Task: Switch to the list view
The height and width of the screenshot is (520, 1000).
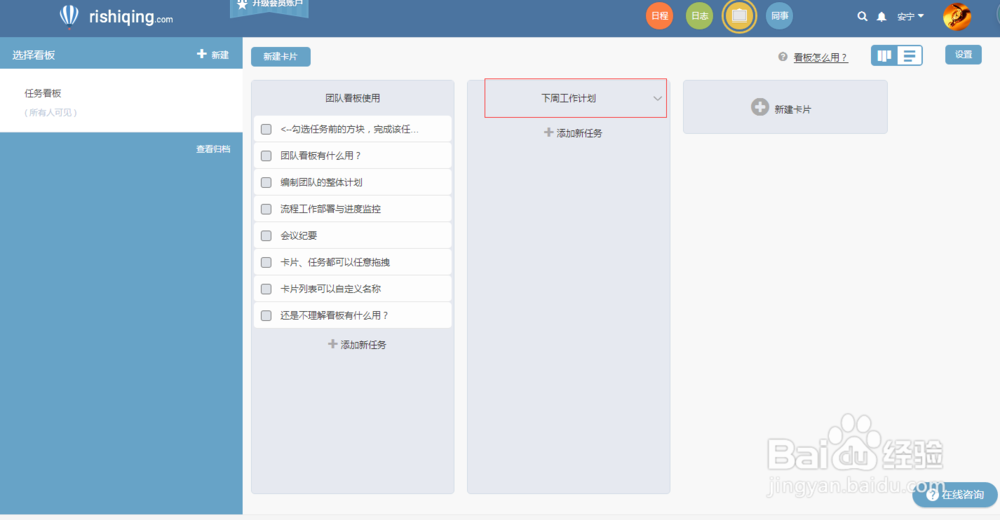Action: (x=909, y=56)
